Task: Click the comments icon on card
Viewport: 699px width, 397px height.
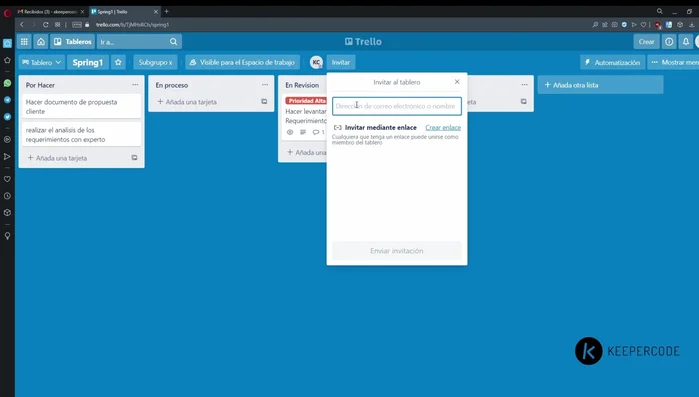Action: (316, 132)
